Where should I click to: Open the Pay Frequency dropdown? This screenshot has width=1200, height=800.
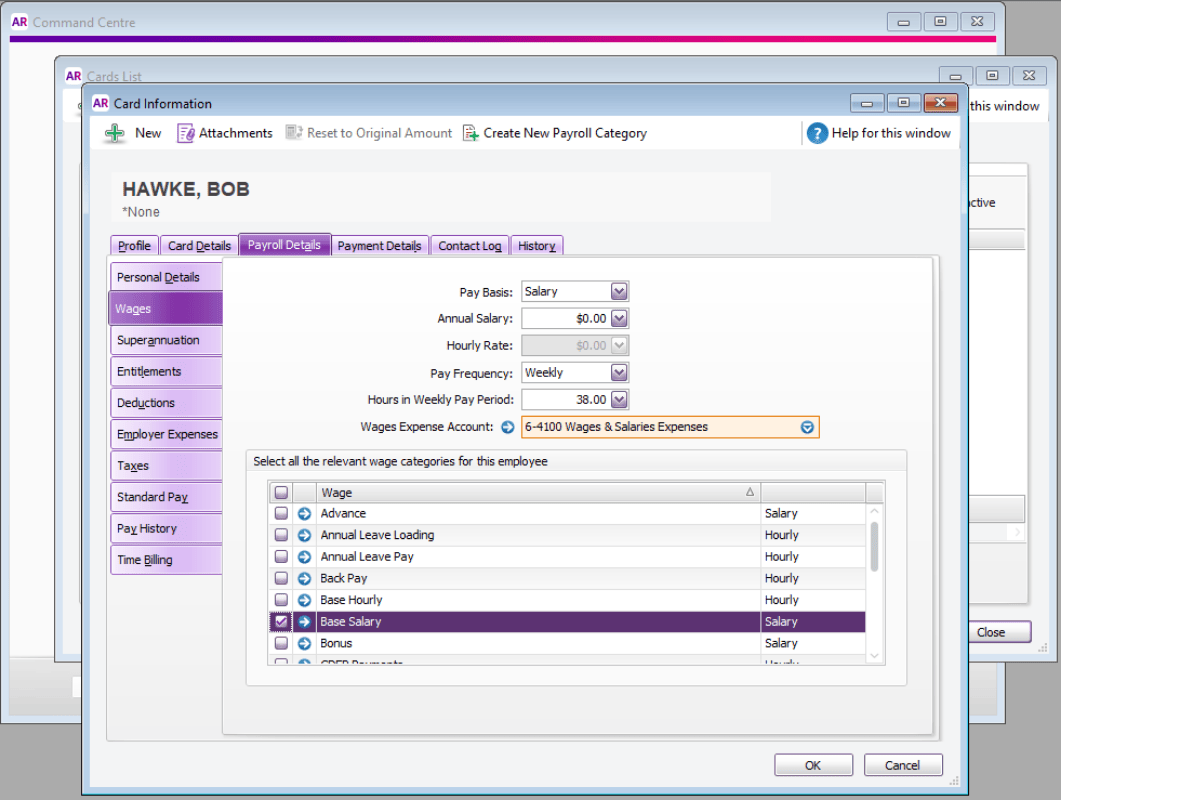620,372
